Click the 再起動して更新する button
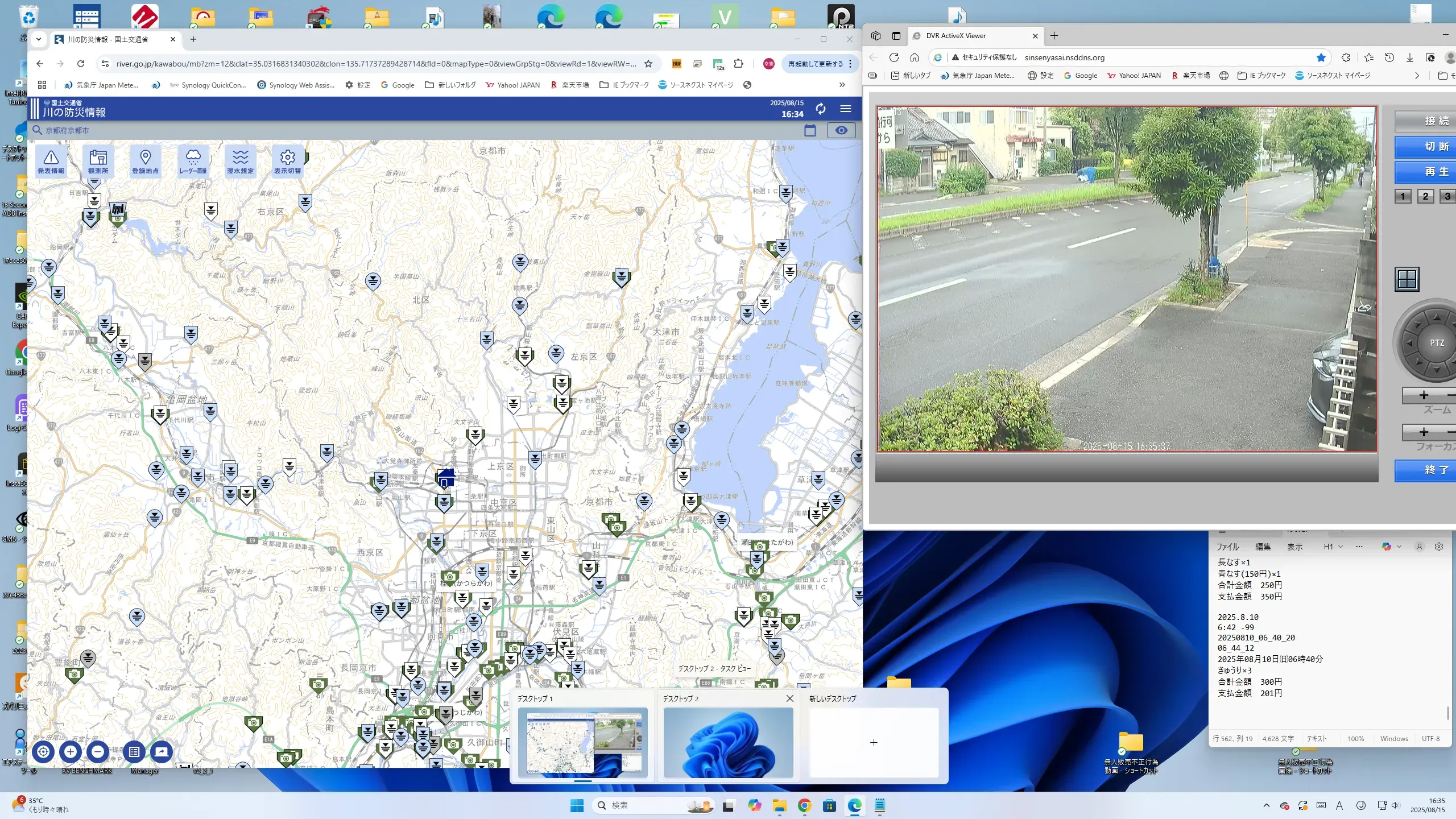The height and width of the screenshot is (819, 1456). pos(816,64)
